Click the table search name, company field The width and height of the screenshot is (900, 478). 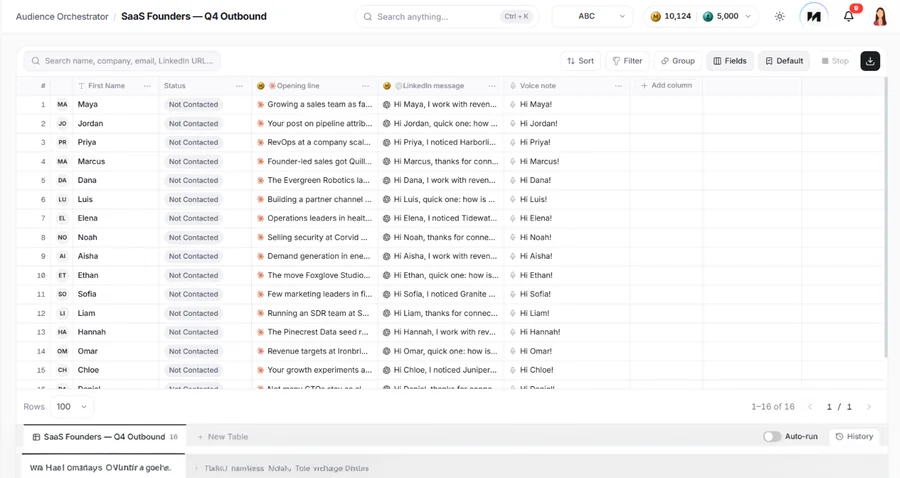pyautogui.click(x=122, y=61)
